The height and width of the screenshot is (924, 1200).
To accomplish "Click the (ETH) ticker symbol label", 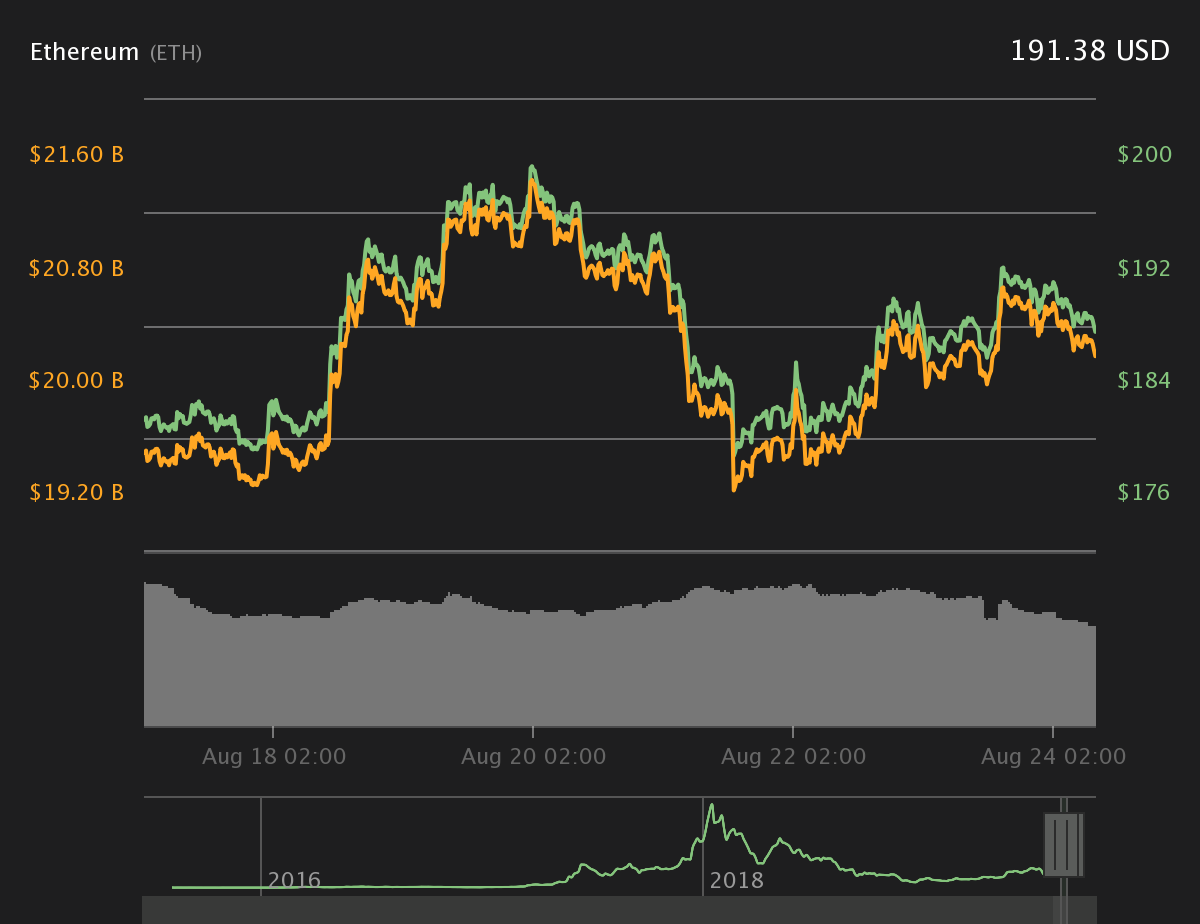I will (x=176, y=53).
